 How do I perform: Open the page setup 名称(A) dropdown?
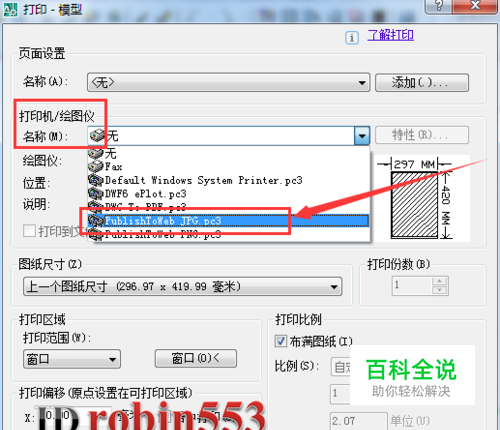tap(229, 82)
